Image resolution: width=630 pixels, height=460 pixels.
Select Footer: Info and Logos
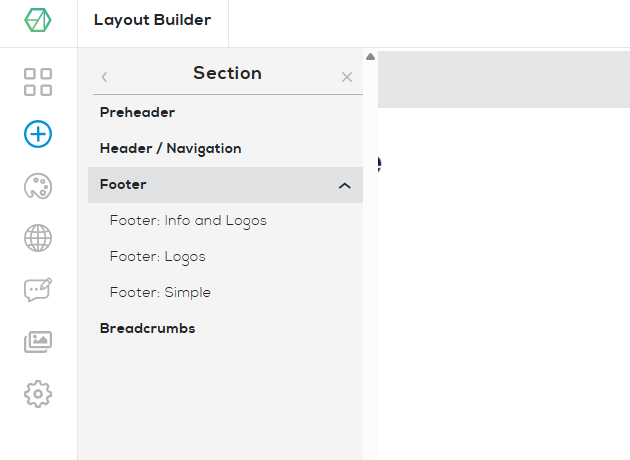188,221
